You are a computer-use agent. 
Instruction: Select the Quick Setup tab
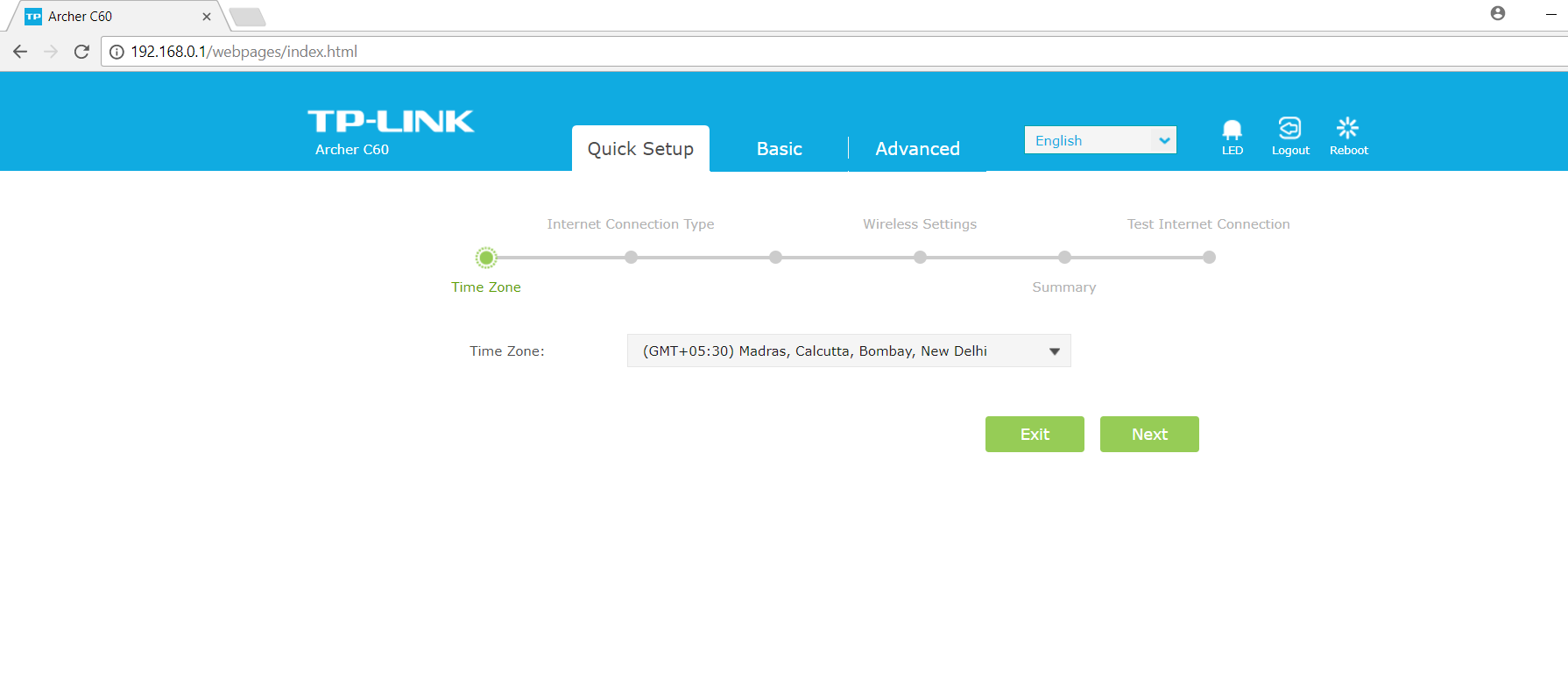640,149
